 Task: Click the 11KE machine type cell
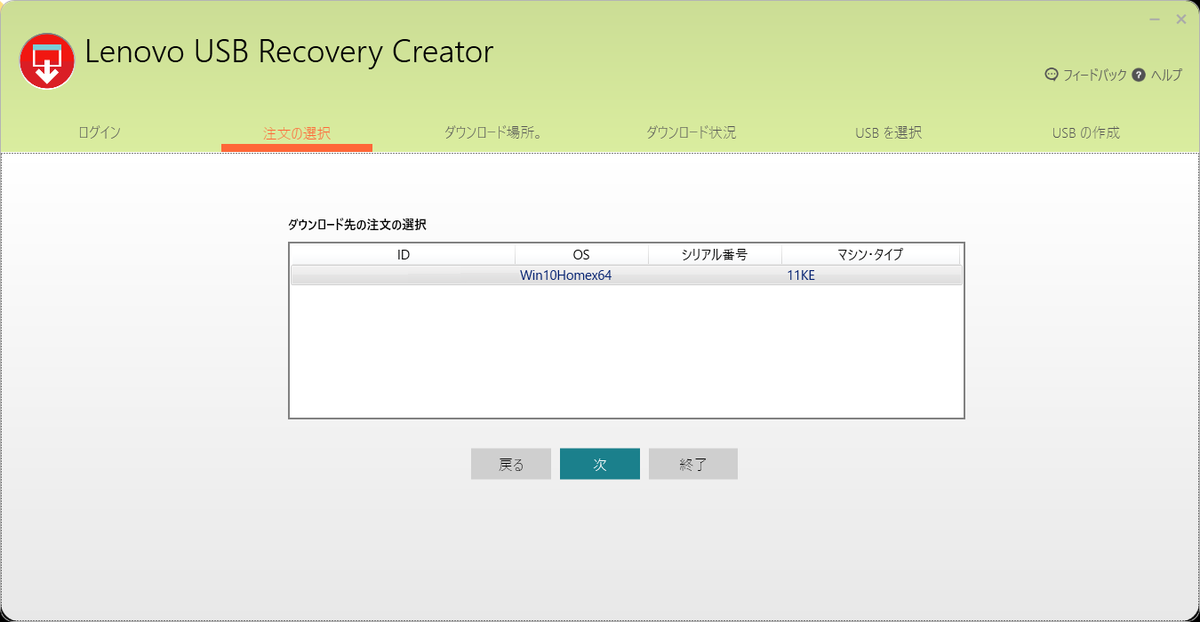[x=800, y=274]
